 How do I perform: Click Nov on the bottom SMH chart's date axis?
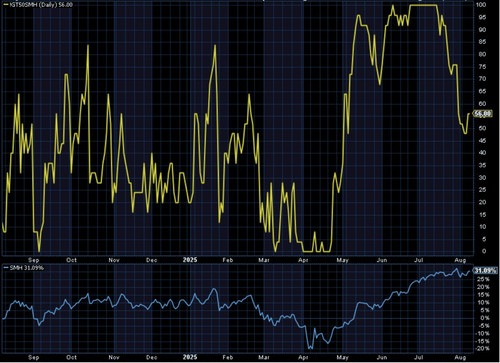114,357
